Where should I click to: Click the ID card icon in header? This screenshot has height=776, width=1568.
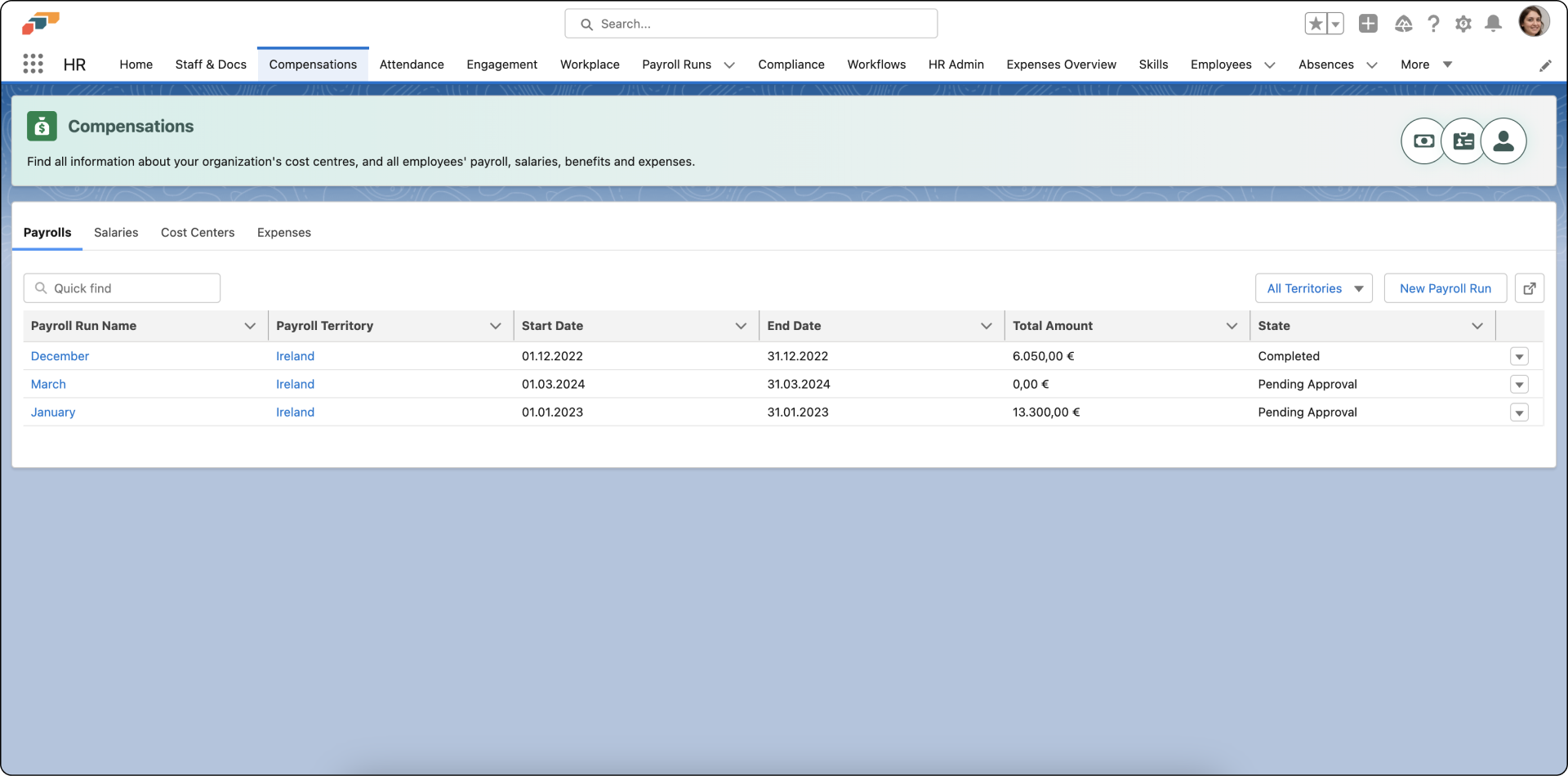pos(1463,141)
